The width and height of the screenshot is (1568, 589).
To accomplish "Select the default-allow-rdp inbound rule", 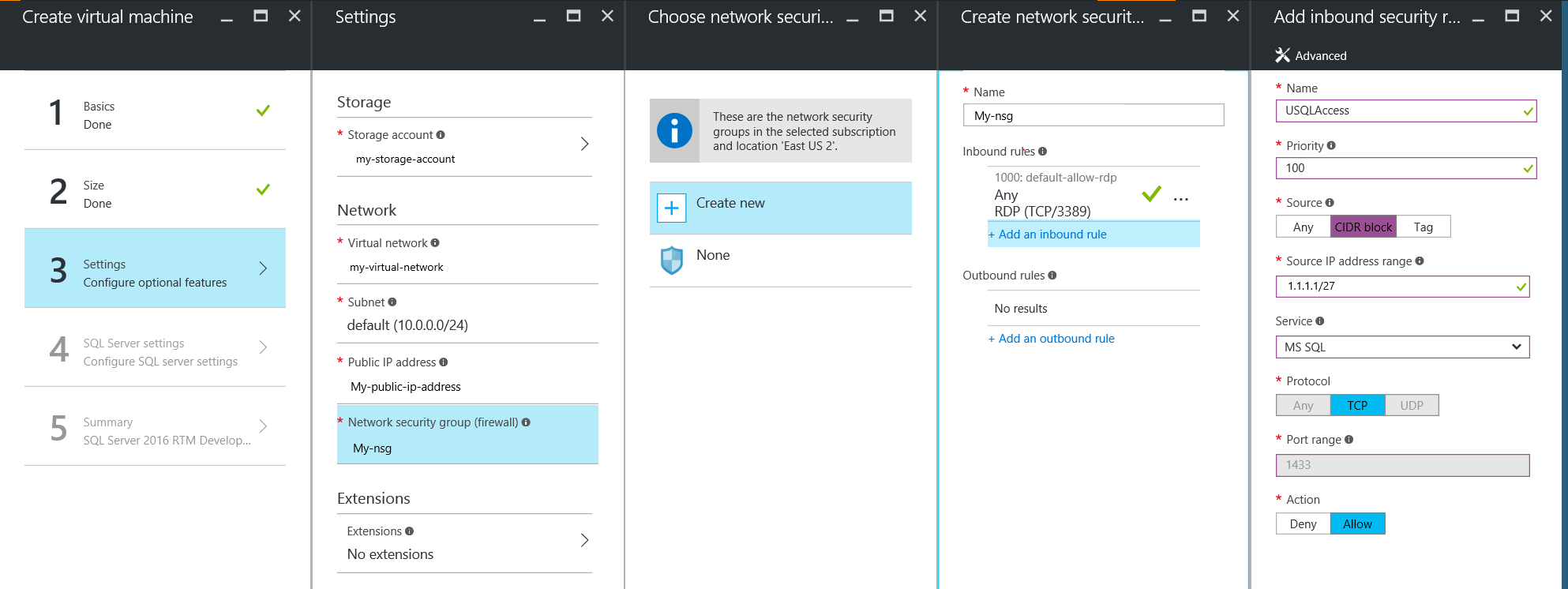I will [1093, 193].
